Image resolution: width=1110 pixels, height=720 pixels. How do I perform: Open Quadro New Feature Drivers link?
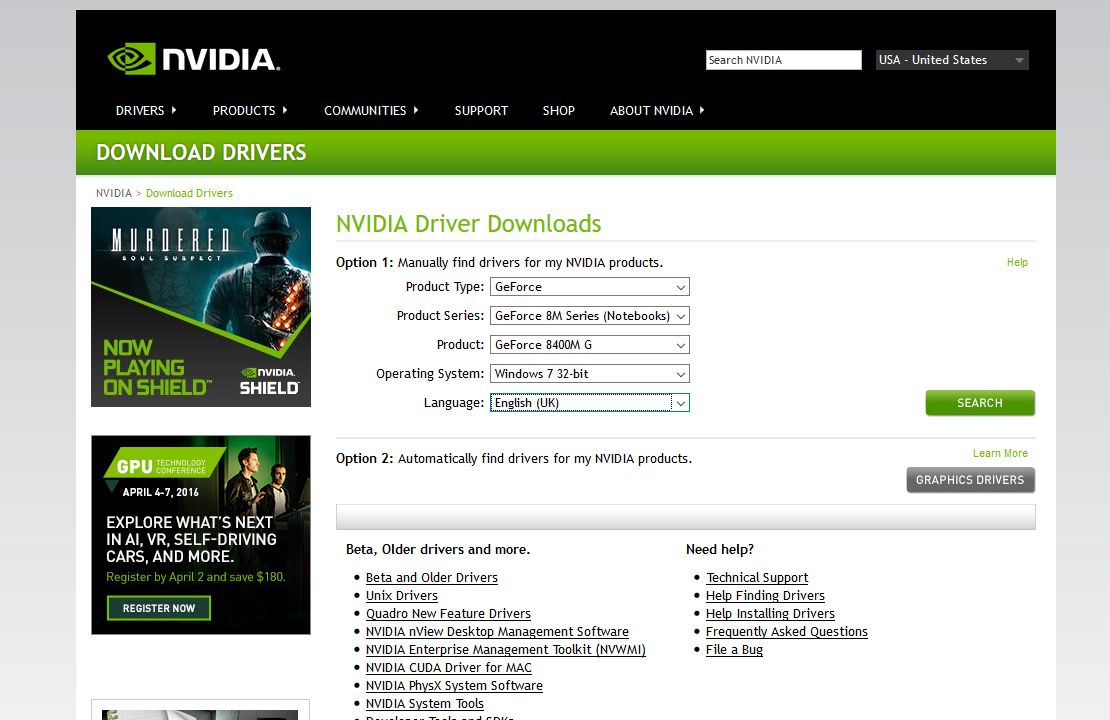pyautogui.click(x=448, y=614)
